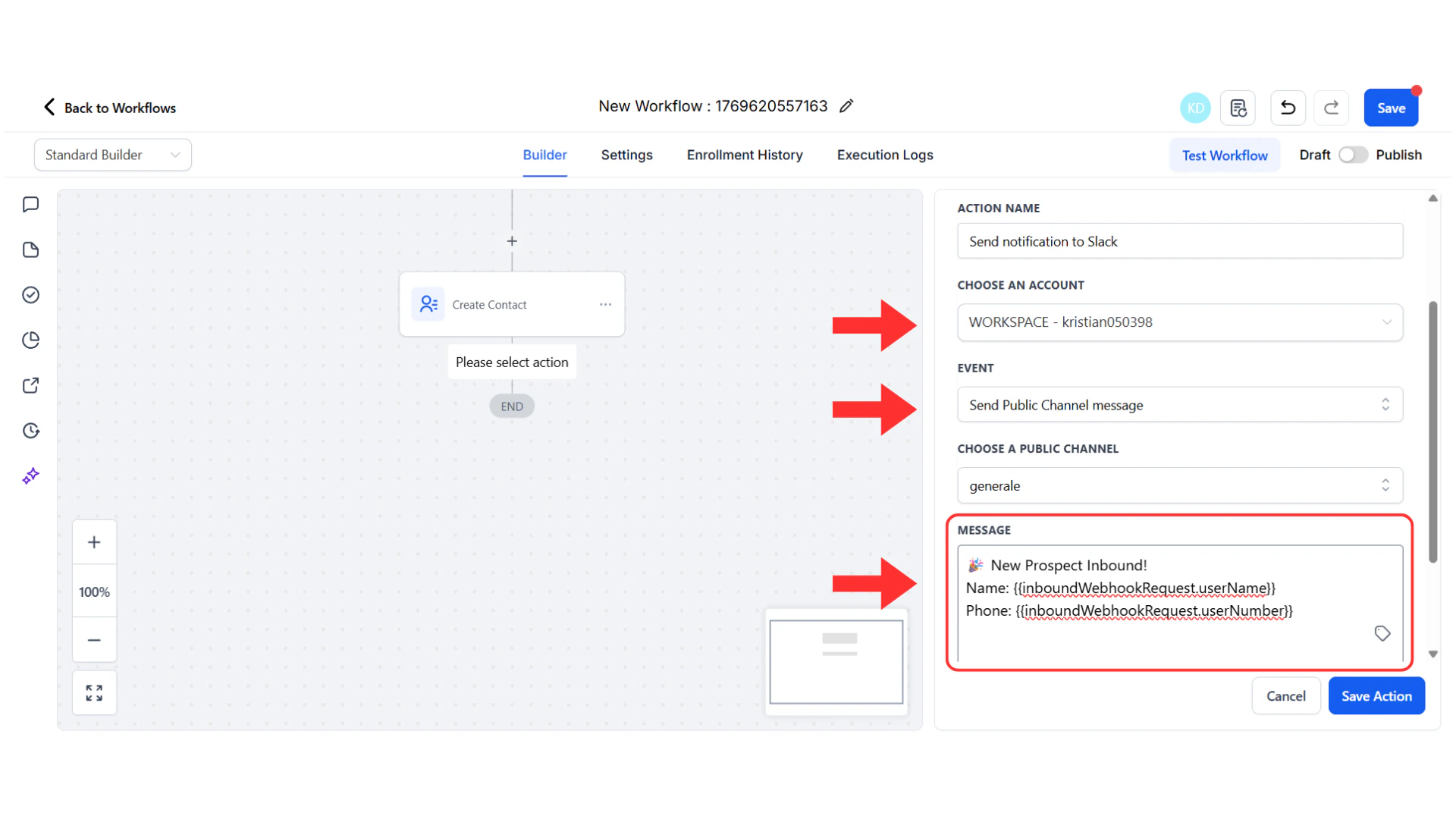Open the pie chart analytics sidebar icon
The image size is (1456, 819).
click(x=30, y=340)
